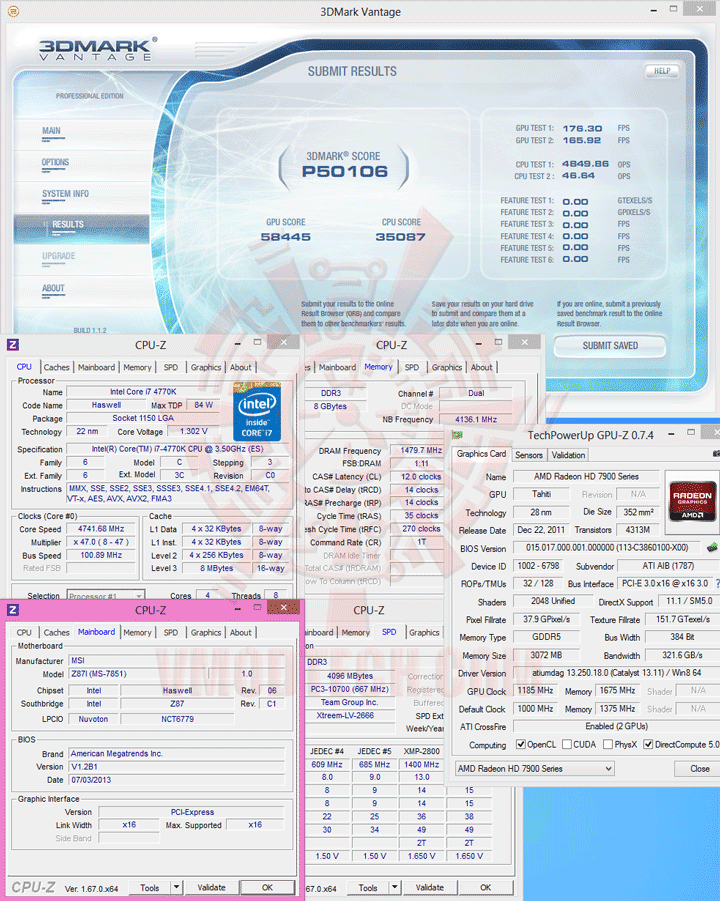This screenshot has width=720, height=901.
Task: Click the 3DMark Vantage title bar icon
Action: click(13, 11)
